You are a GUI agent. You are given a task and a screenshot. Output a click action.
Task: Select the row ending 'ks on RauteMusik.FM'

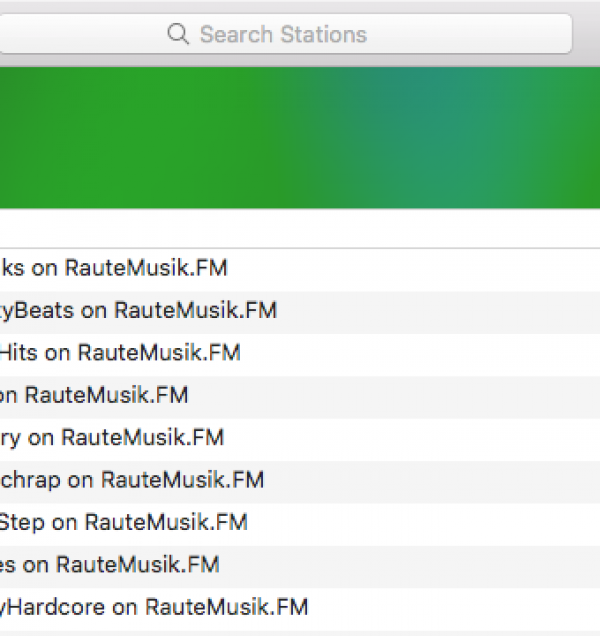click(x=300, y=270)
